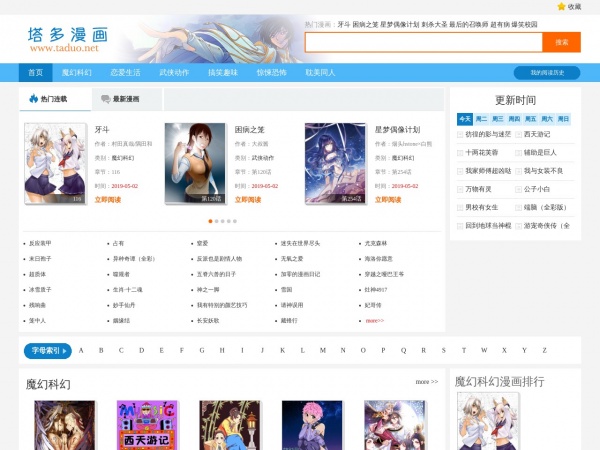600x450 pixels.
Task: Open 妙手仙丹 in the comic list
Action: (124, 305)
